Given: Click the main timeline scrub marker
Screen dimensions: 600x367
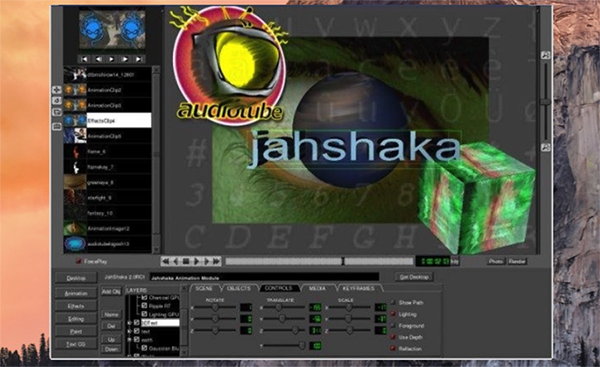Looking at the screenshot, I should (x=343, y=261).
